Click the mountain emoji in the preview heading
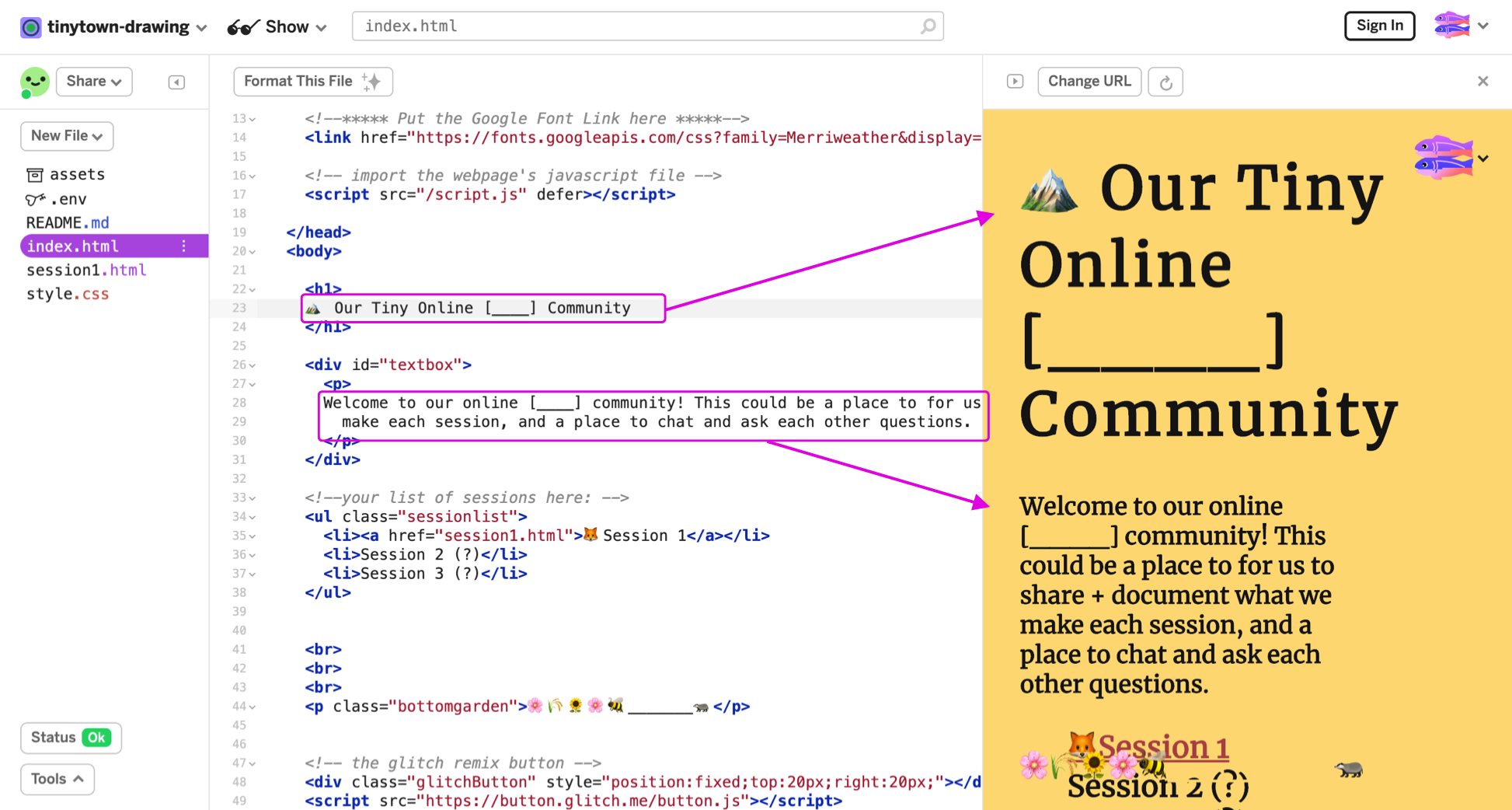1512x810 pixels. [x=1049, y=190]
